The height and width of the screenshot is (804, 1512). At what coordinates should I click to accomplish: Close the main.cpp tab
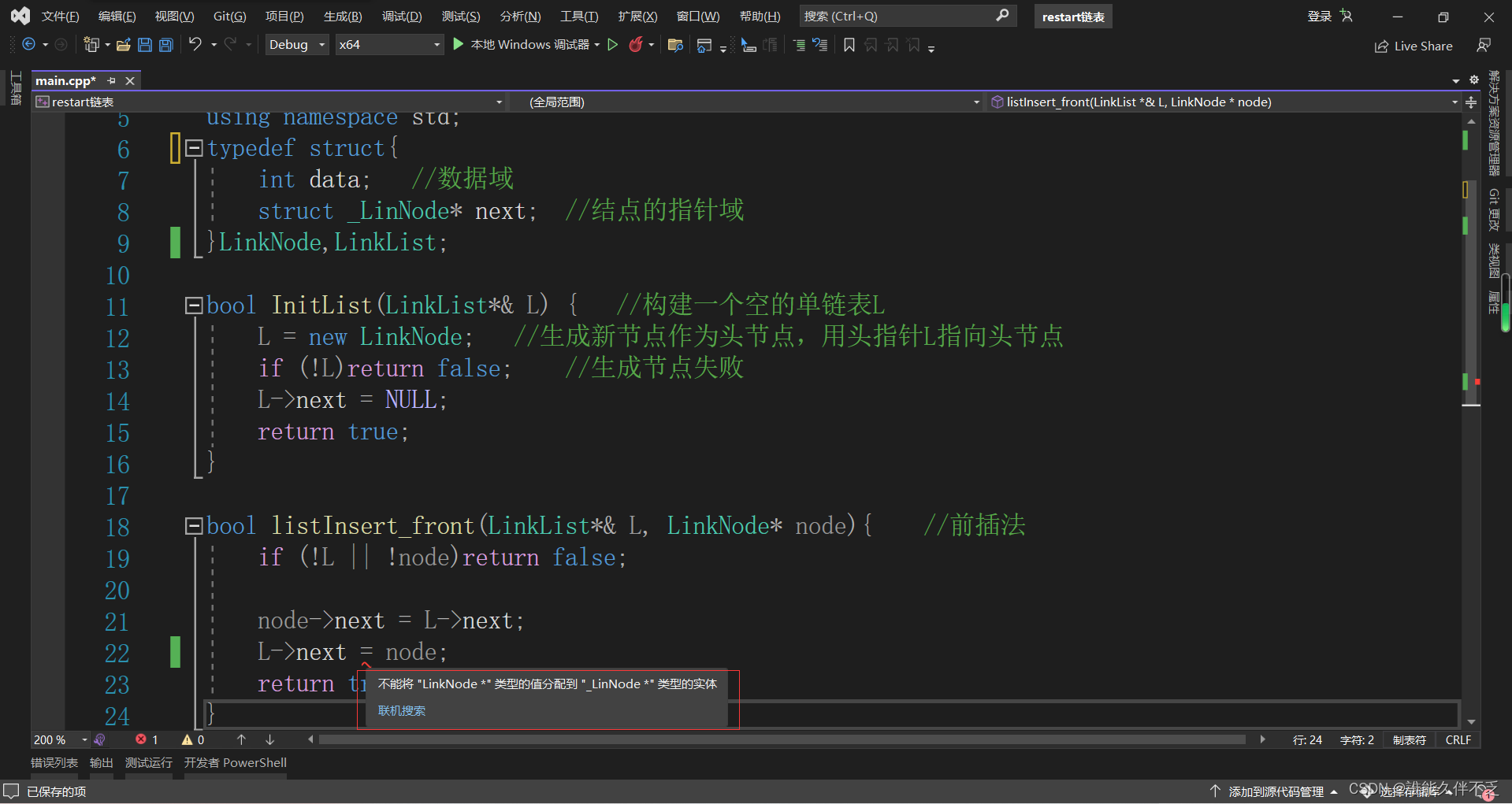click(130, 80)
